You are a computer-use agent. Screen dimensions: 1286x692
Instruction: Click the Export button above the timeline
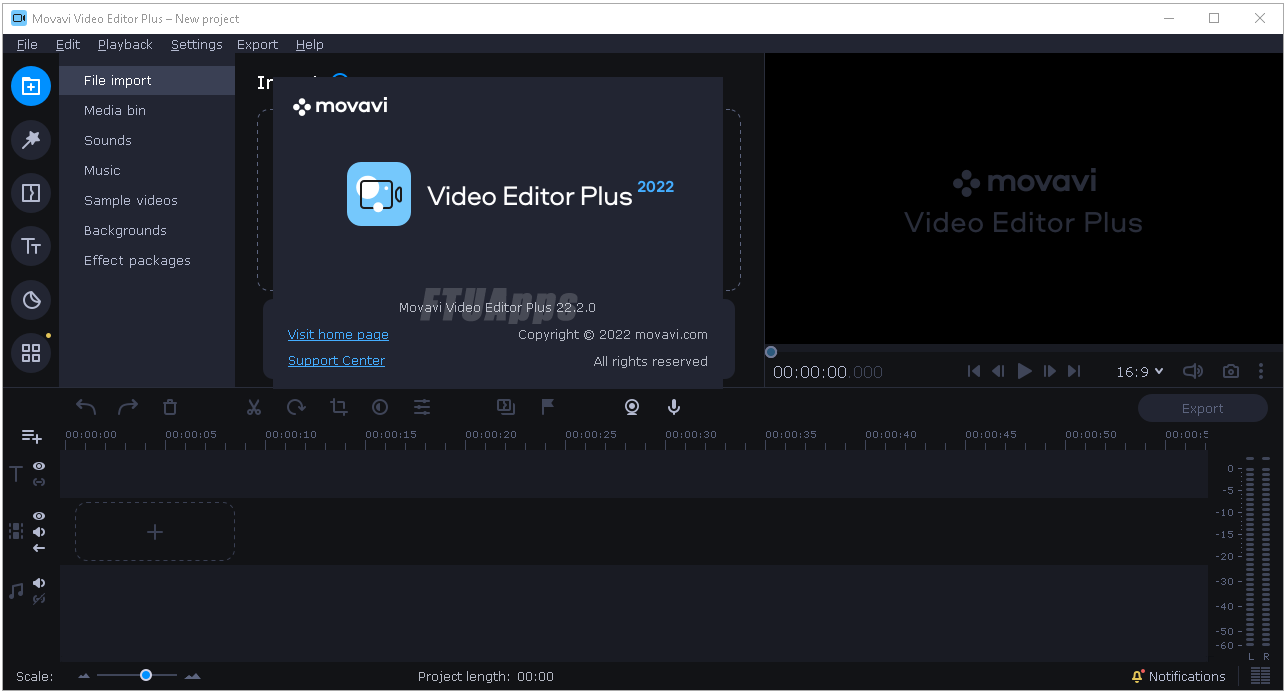1203,408
